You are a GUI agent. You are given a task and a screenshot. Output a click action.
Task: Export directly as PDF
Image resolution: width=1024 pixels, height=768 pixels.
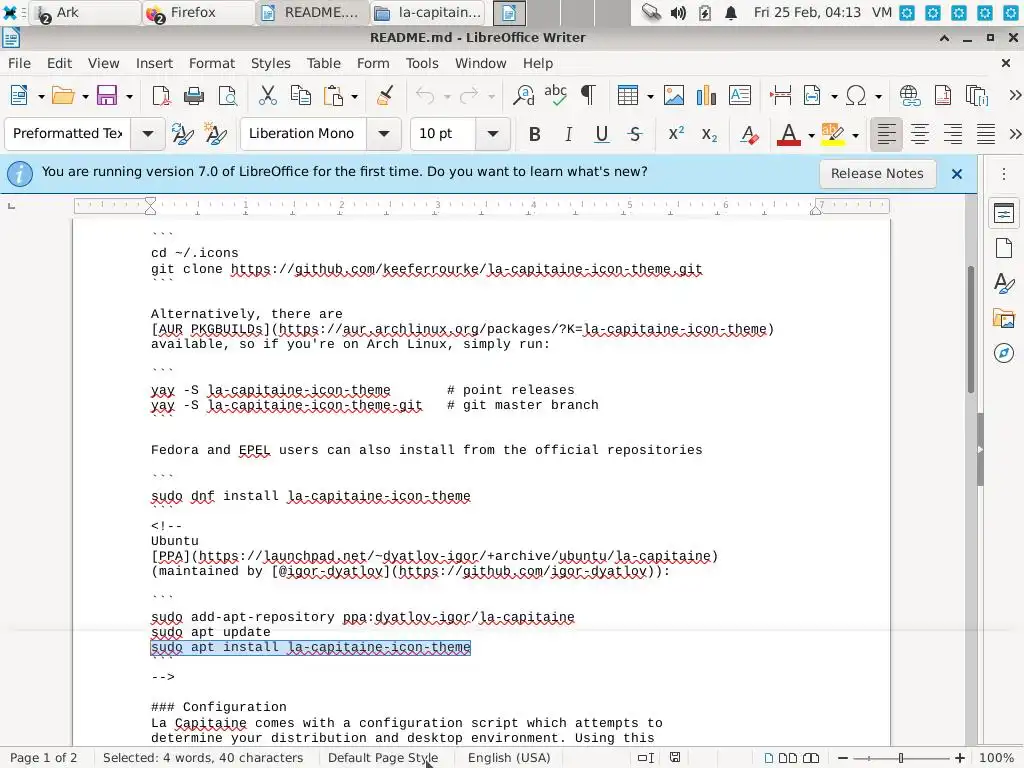pos(161,95)
